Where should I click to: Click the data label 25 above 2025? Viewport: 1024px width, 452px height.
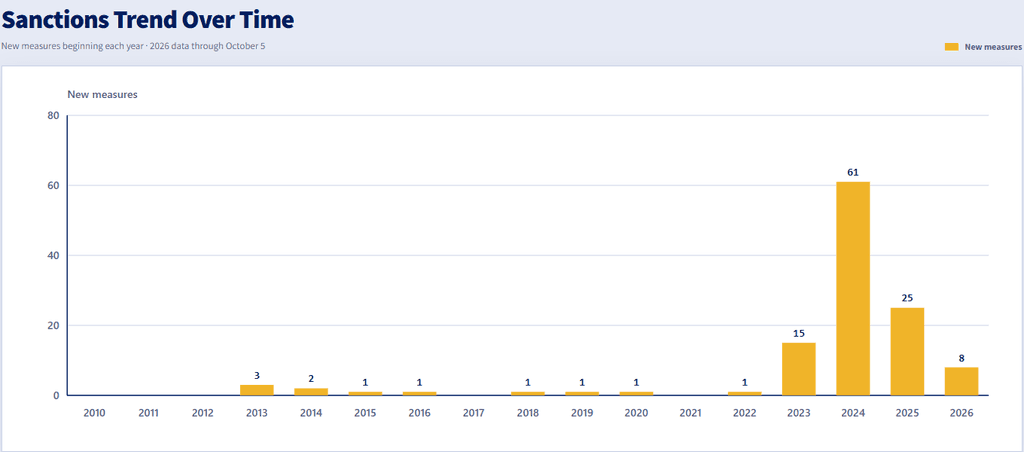907,298
